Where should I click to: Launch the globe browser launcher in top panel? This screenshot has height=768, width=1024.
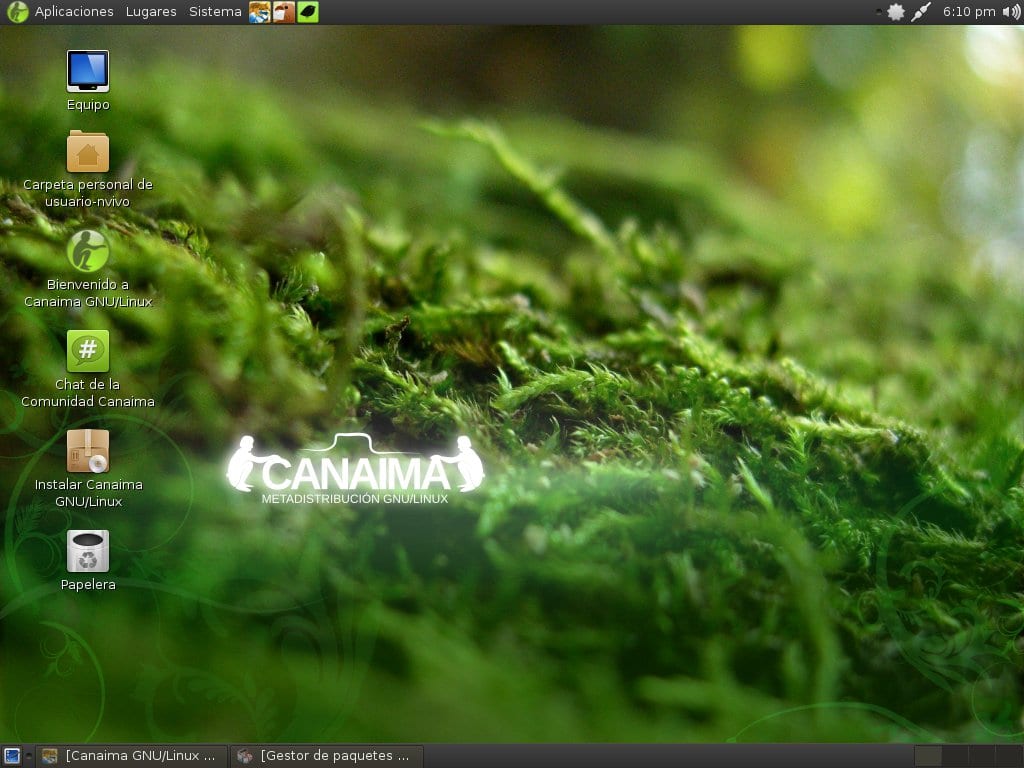coord(259,12)
